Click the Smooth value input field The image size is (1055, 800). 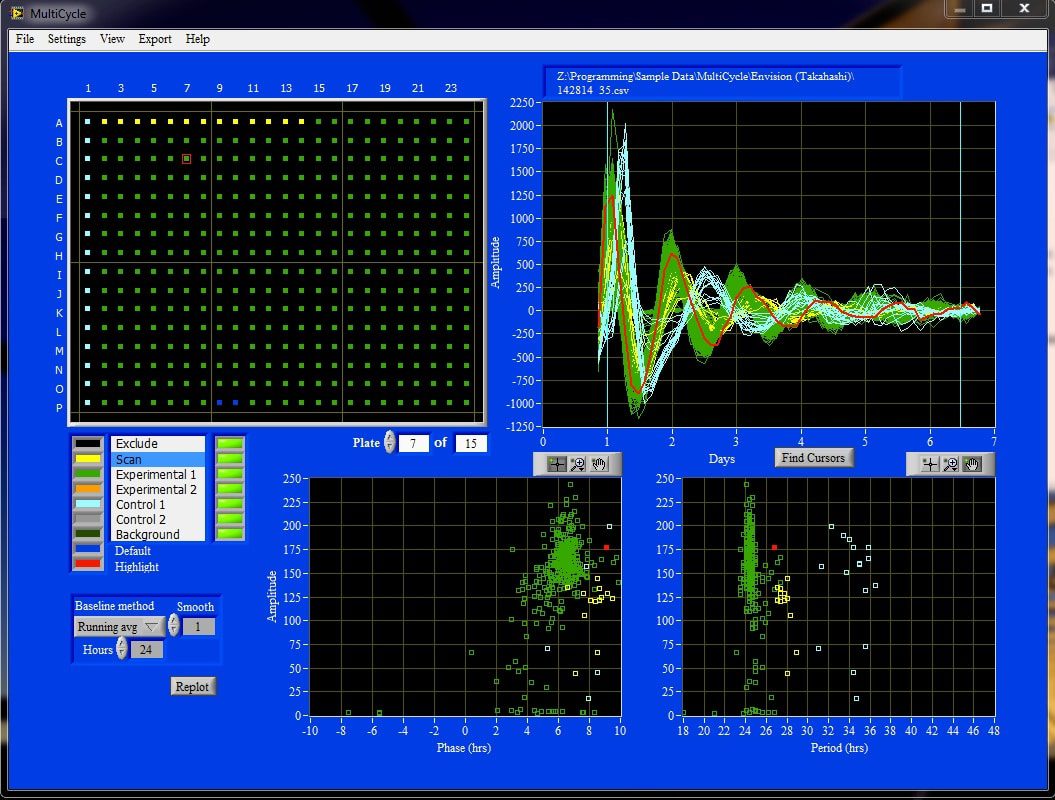click(197, 627)
